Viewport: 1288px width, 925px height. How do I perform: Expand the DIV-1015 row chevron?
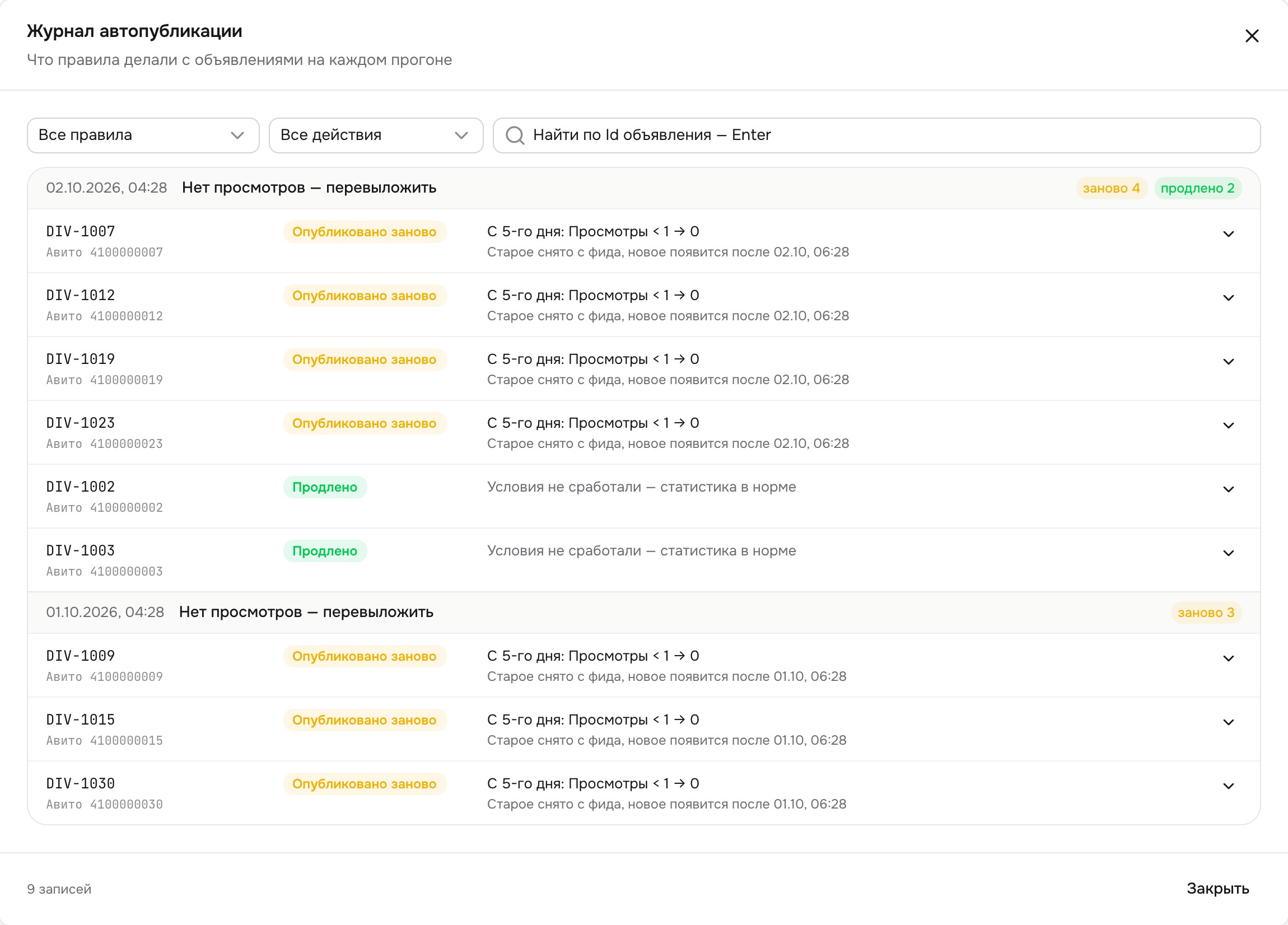coord(1229,722)
